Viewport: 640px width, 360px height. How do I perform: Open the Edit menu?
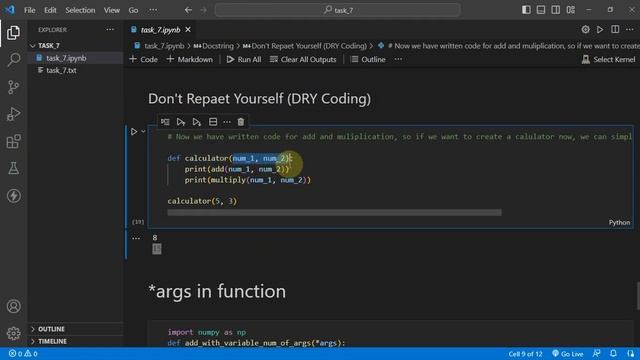(50, 10)
